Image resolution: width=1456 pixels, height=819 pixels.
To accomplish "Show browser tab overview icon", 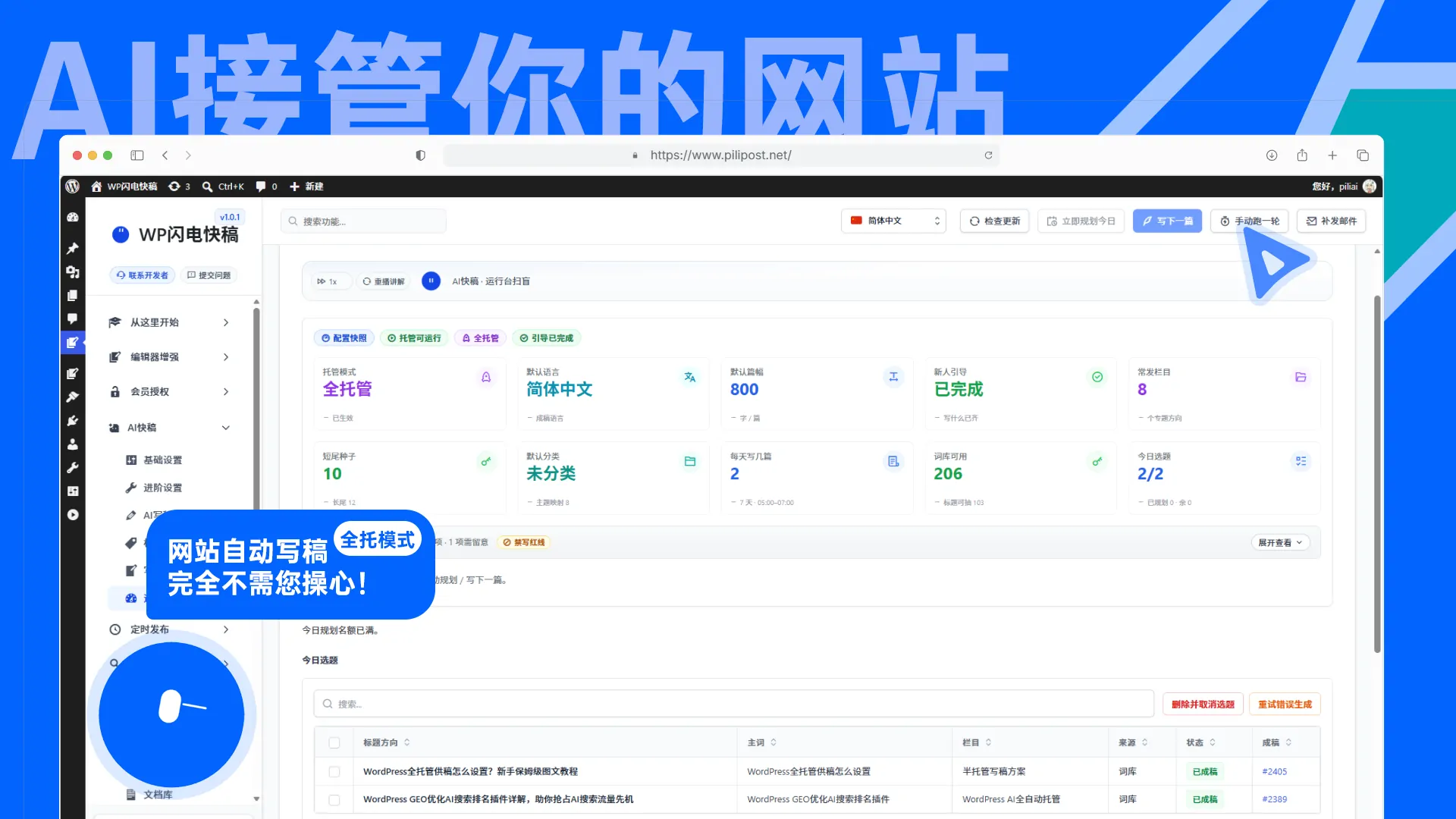I will (1363, 155).
